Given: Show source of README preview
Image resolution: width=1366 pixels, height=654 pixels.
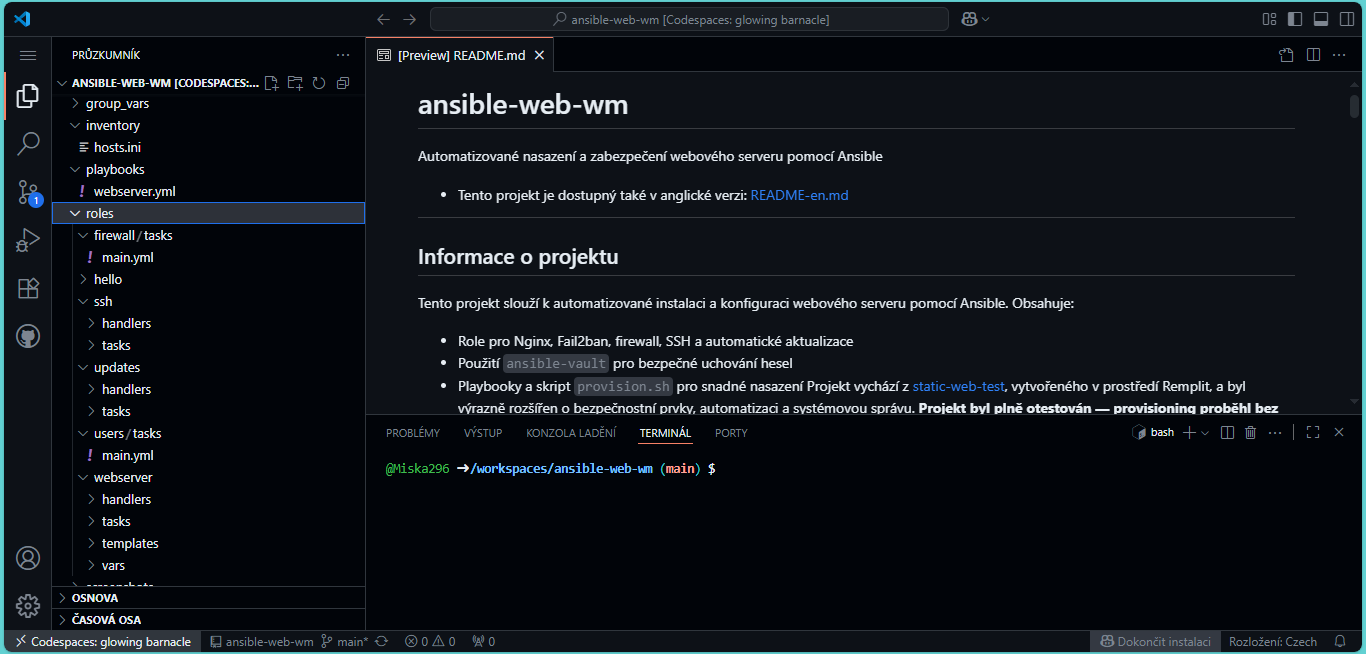Looking at the screenshot, I should click(x=1287, y=55).
